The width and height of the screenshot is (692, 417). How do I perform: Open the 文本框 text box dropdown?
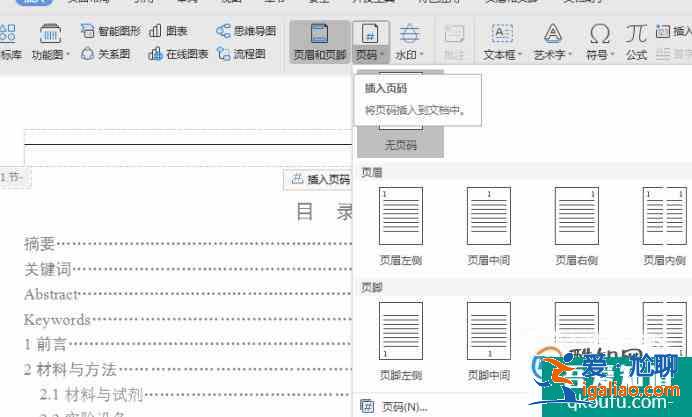502,42
